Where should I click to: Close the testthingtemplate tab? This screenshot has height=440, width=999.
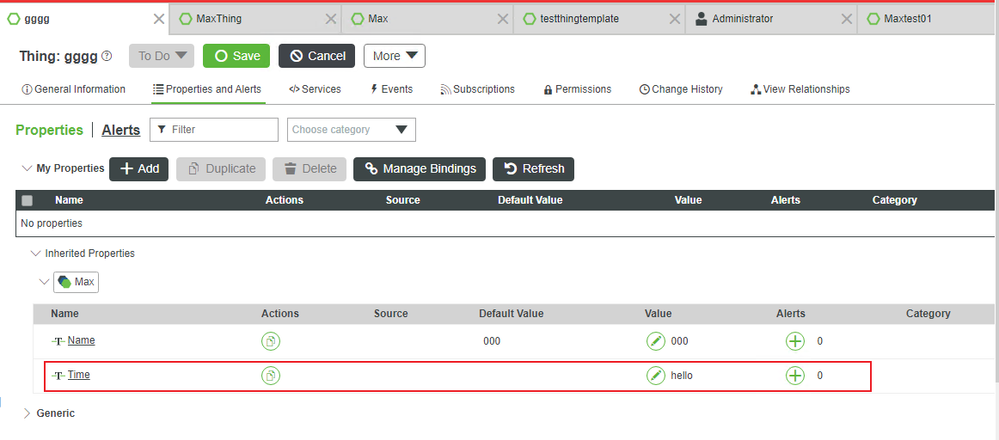(x=675, y=19)
